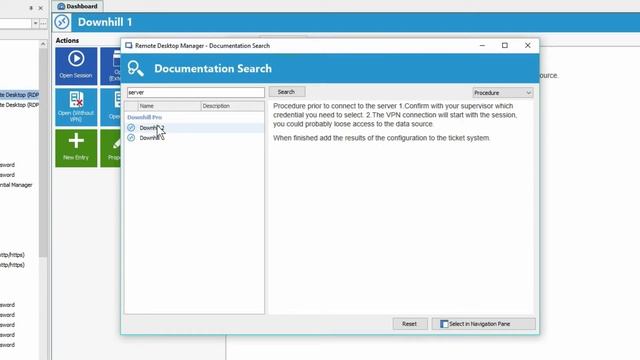Click the New Entry tile
The height and width of the screenshot is (360, 640).
[x=76, y=148]
